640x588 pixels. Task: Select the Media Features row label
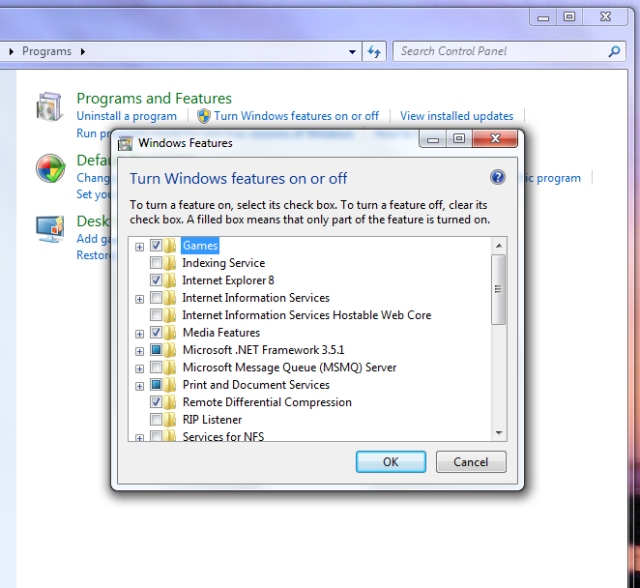[x=221, y=333]
